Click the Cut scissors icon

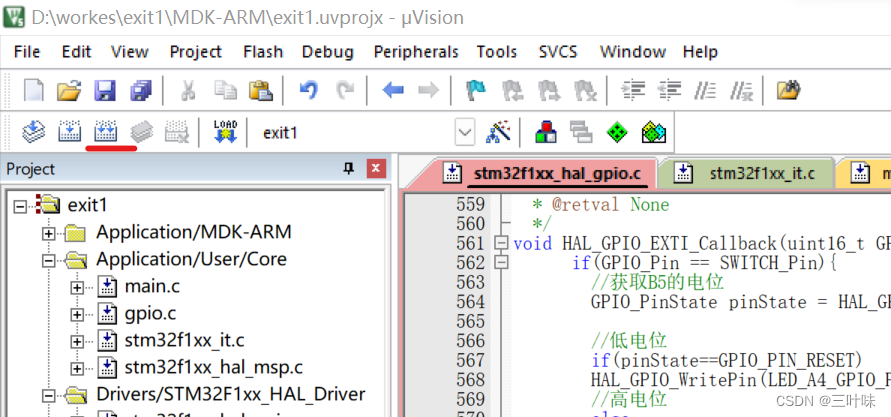[188, 90]
